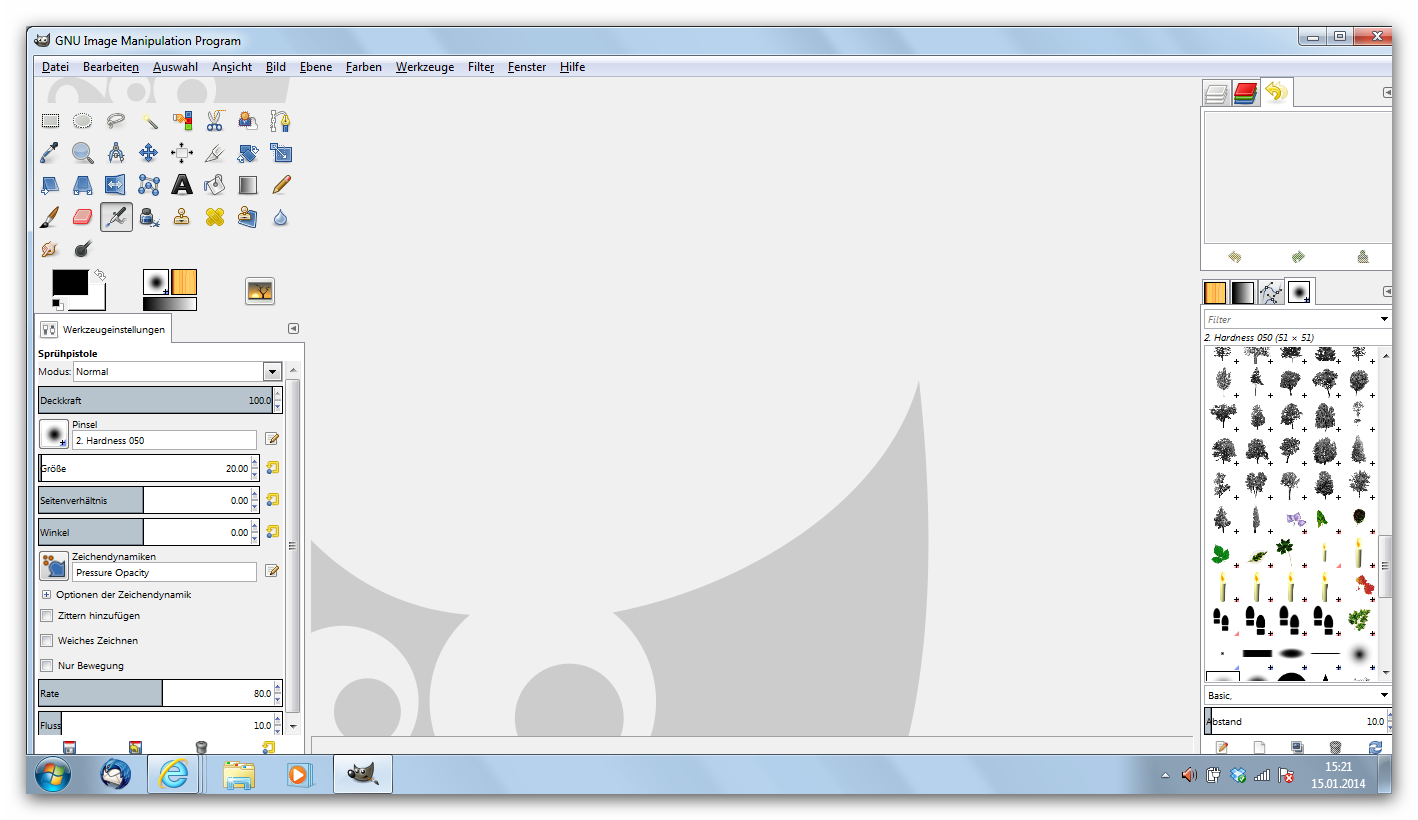
Task: Select the Rectangle Select tool
Action: pos(50,121)
